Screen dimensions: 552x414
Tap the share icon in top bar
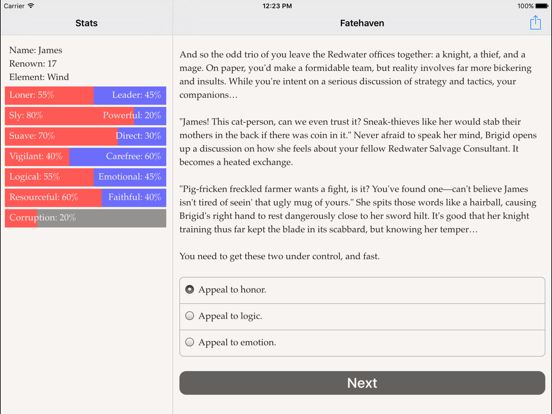[x=535, y=23]
